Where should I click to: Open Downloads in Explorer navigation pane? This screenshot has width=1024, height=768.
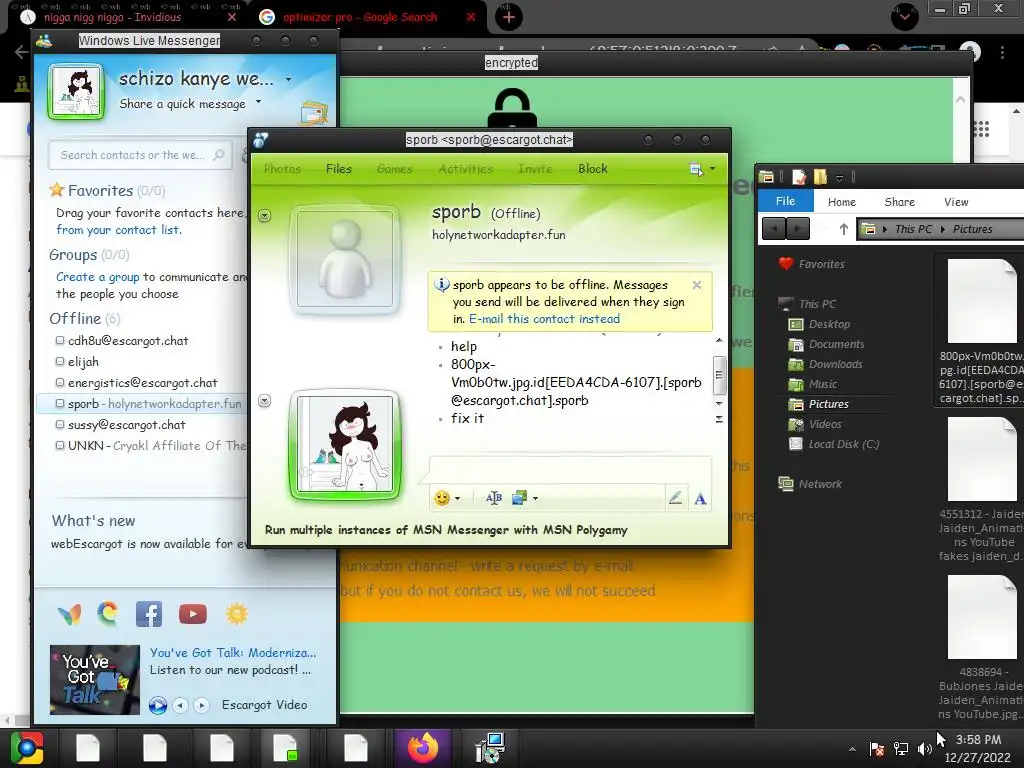pos(835,364)
